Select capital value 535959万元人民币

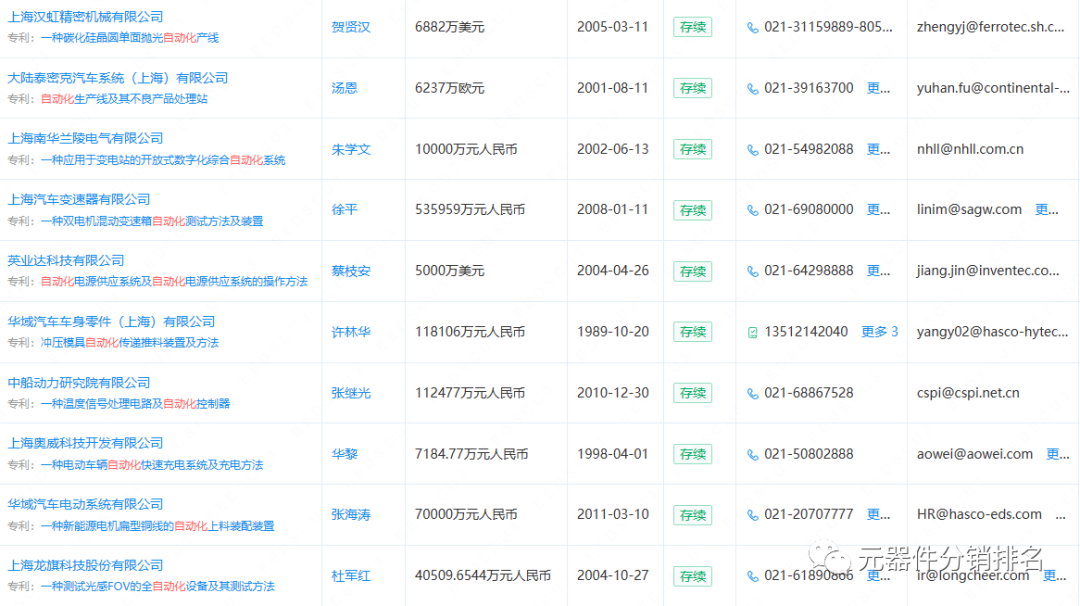470,209
